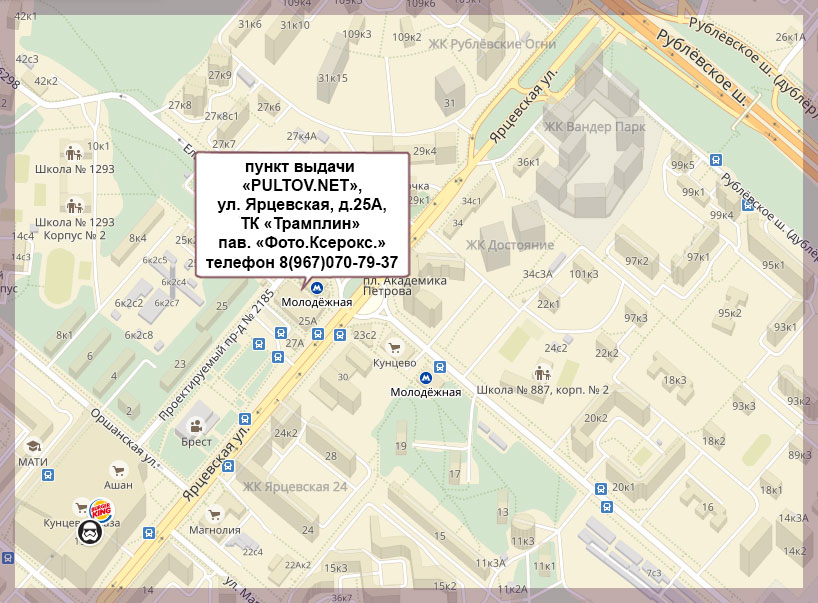Select the Молодёжная metro icon below Кунцево store
Image resolution: width=818 pixels, height=603 pixels.
coord(427,378)
